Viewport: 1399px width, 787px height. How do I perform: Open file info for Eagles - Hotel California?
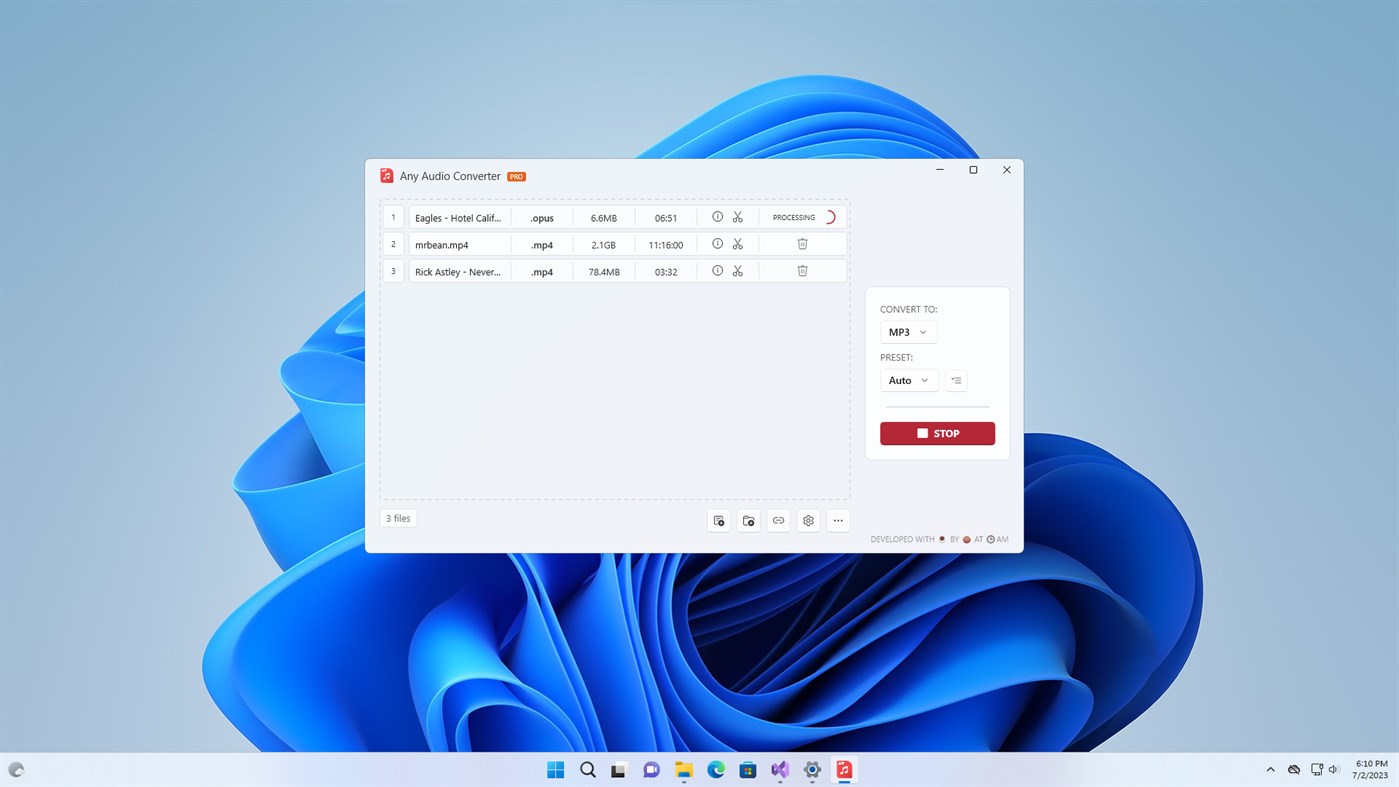click(717, 216)
